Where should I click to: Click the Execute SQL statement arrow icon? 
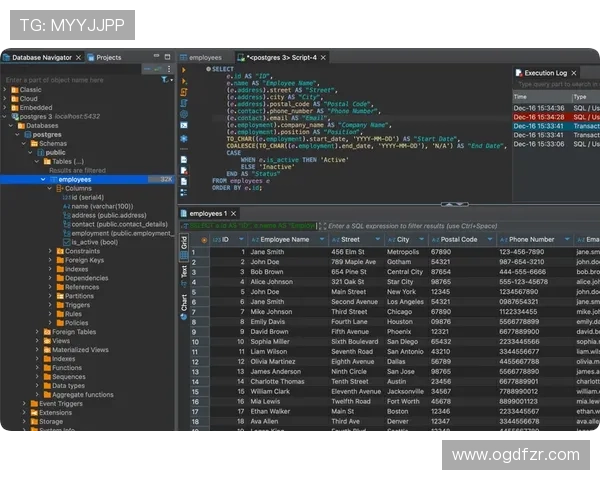click(184, 70)
